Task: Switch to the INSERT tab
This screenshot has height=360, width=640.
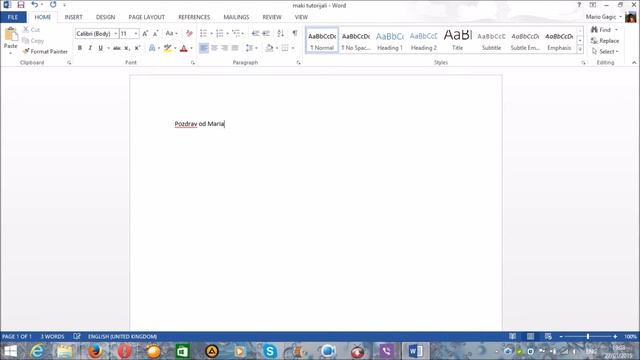Action: tap(73, 17)
